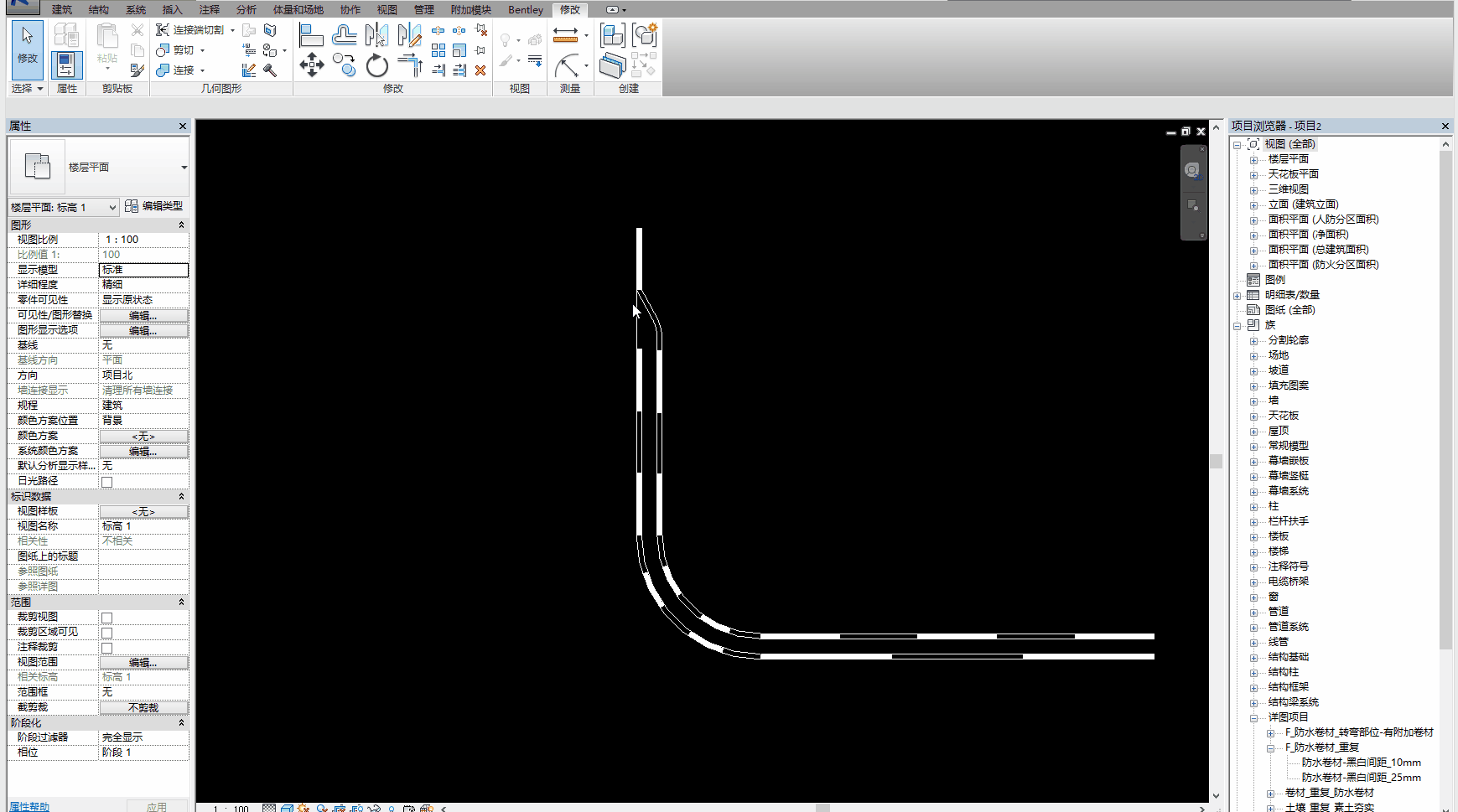The height and width of the screenshot is (812, 1458).
Task: Click the Pin element icon
Action: pos(480,50)
